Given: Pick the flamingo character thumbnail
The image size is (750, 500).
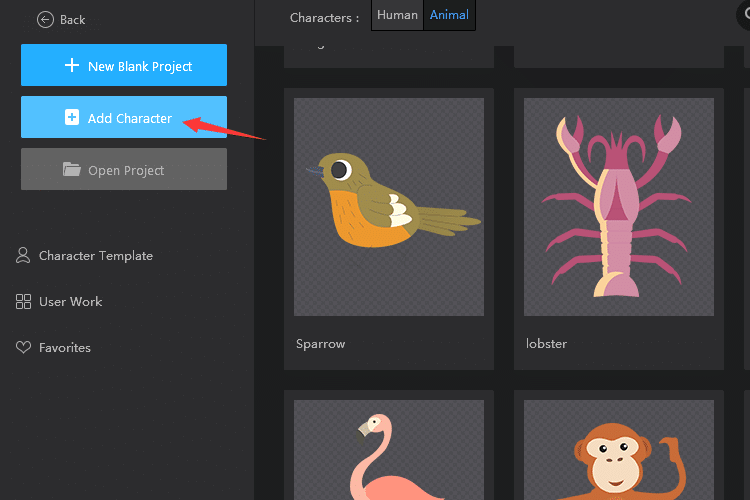Looking at the screenshot, I should pos(389,450).
